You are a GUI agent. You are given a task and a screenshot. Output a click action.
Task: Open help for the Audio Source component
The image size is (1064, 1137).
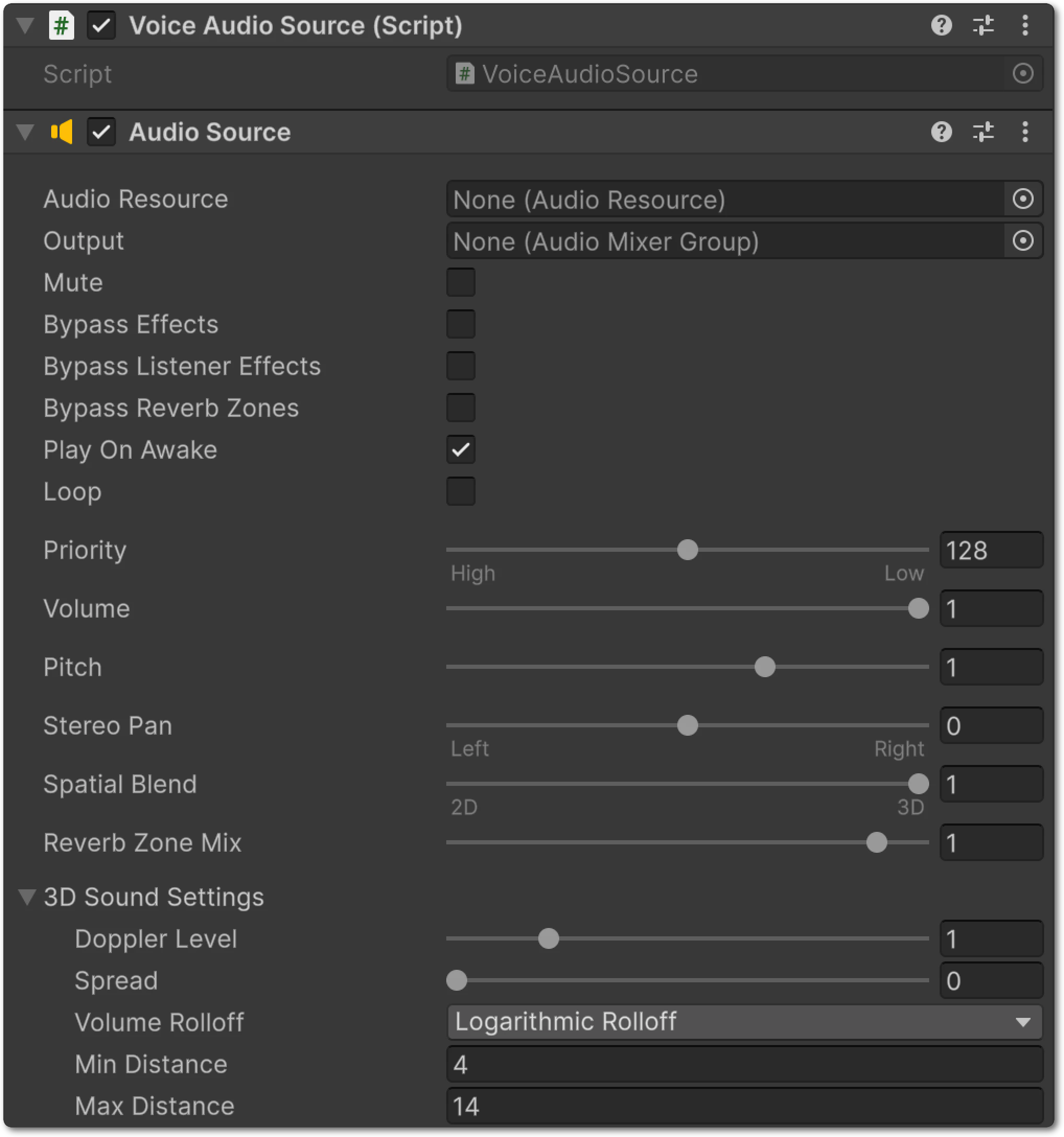(x=941, y=132)
